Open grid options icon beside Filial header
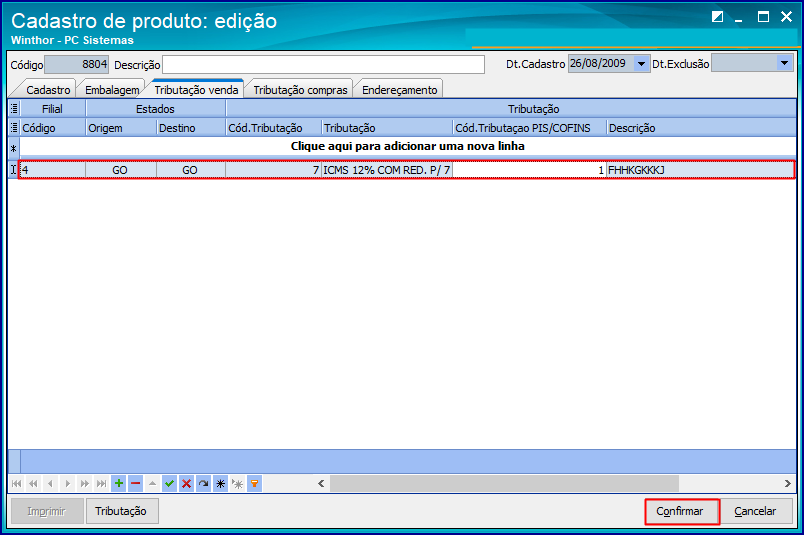Screen dimensions: 804x535 point(14,109)
